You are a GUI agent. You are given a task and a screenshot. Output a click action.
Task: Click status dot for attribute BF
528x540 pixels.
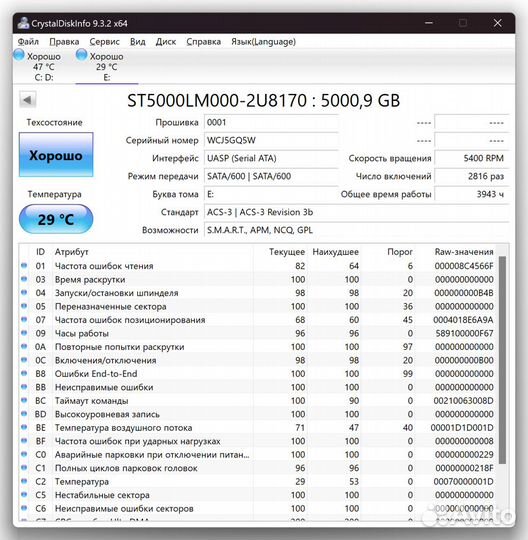click(24, 440)
